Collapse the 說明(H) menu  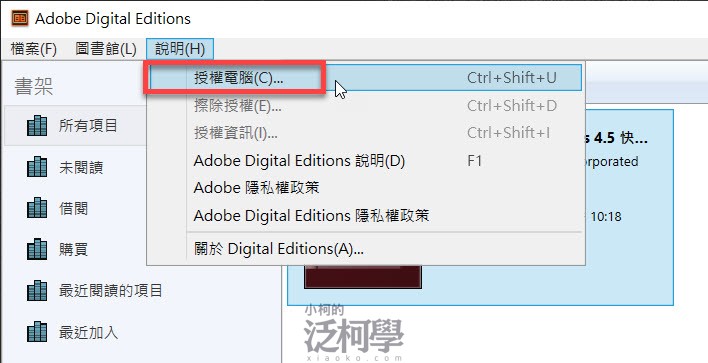click(x=180, y=48)
